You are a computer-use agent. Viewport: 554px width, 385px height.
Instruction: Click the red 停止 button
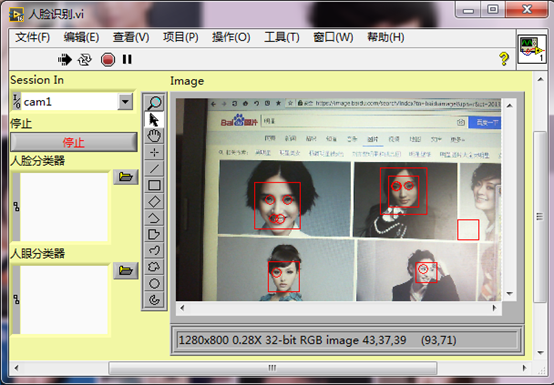74,142
